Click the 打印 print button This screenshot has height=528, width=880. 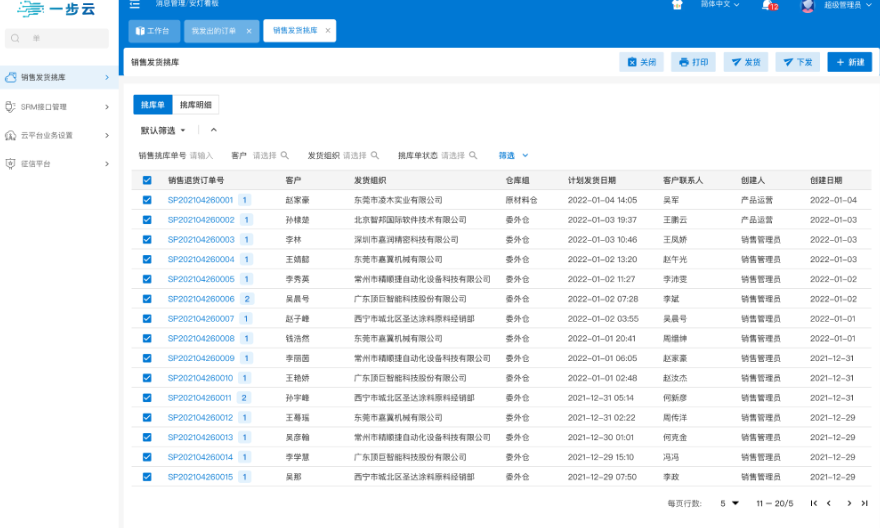[x=693, y=62]
